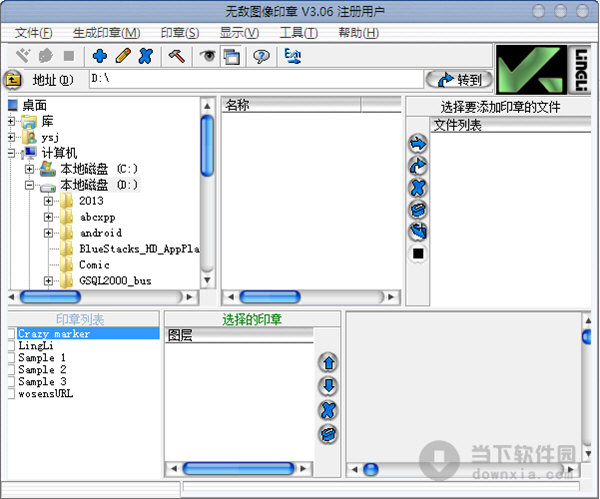The height and width of the screenshot is (499, 600).
Task: Click the 转到 go button
Action: click(459, 80)
